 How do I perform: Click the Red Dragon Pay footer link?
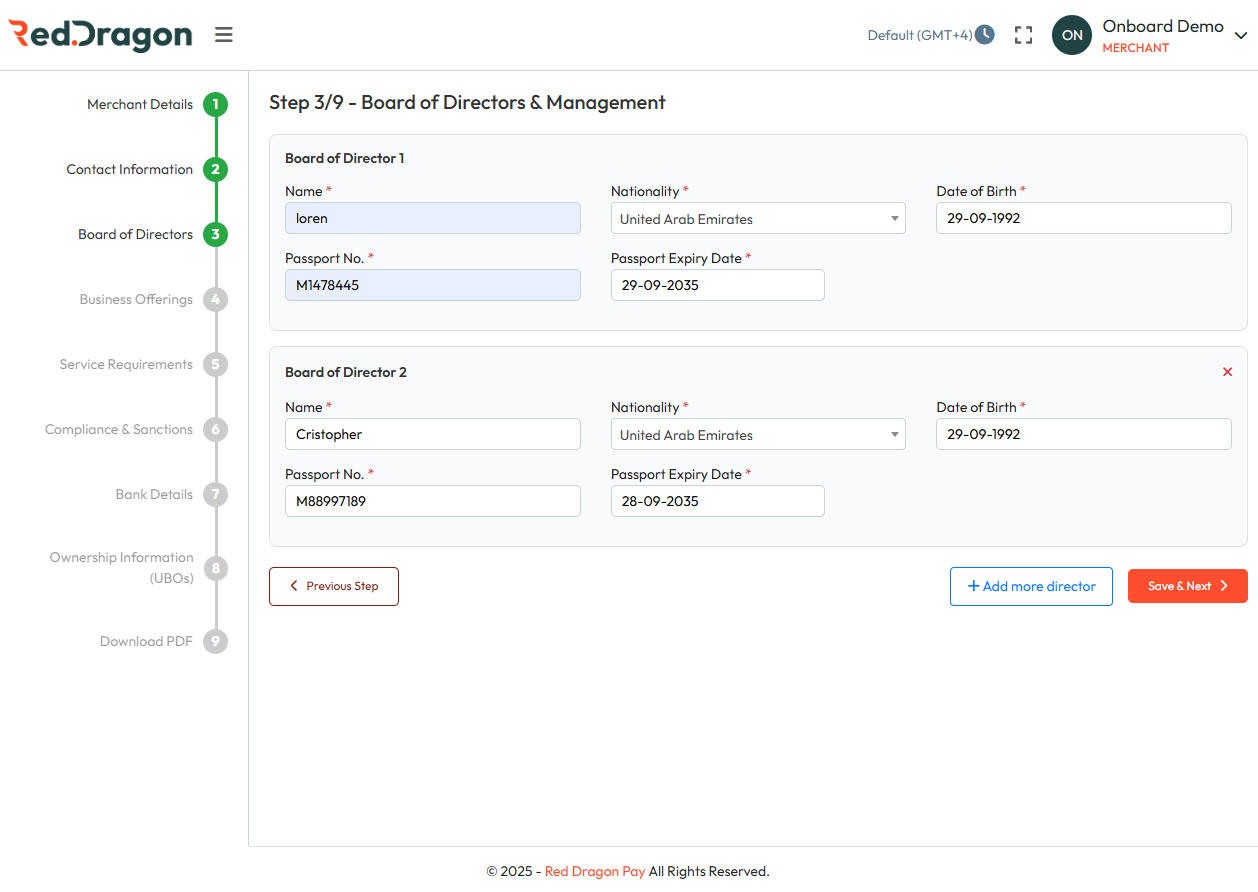click(595, 871)
